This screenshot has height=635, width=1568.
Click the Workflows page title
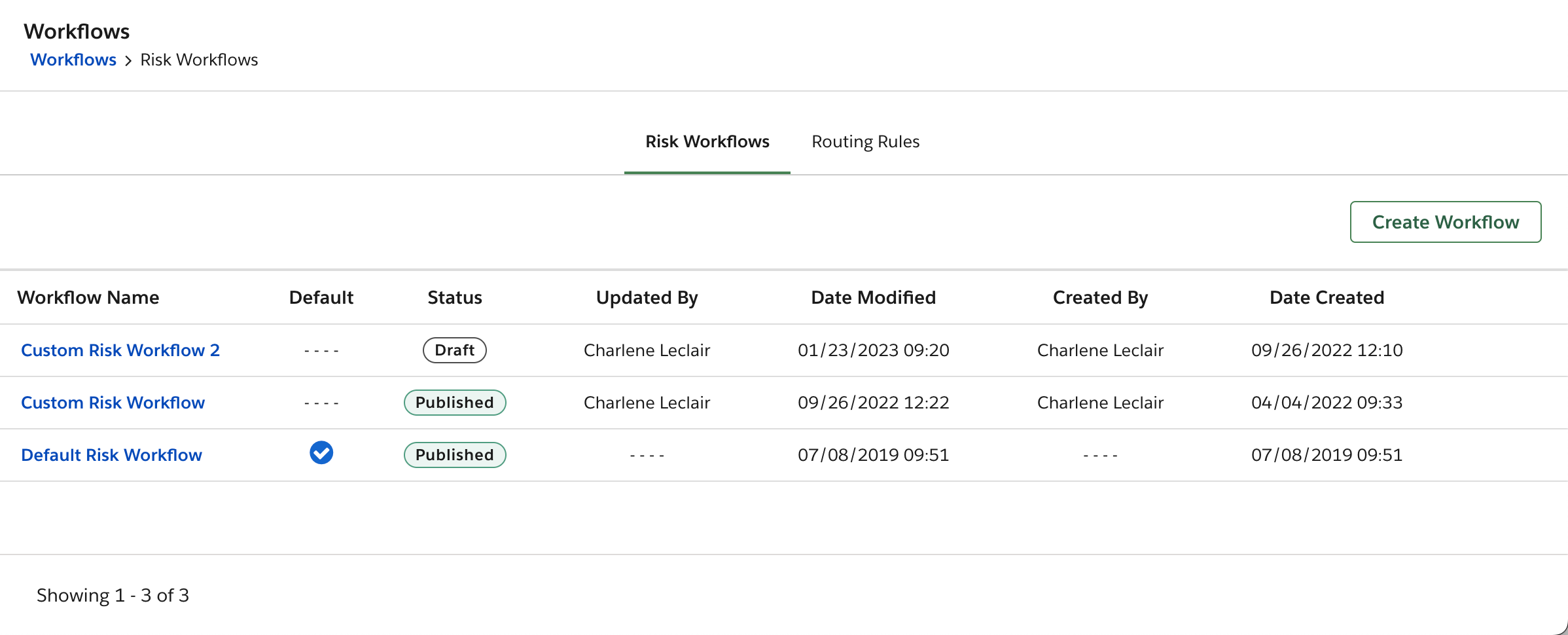coord(77,31)
